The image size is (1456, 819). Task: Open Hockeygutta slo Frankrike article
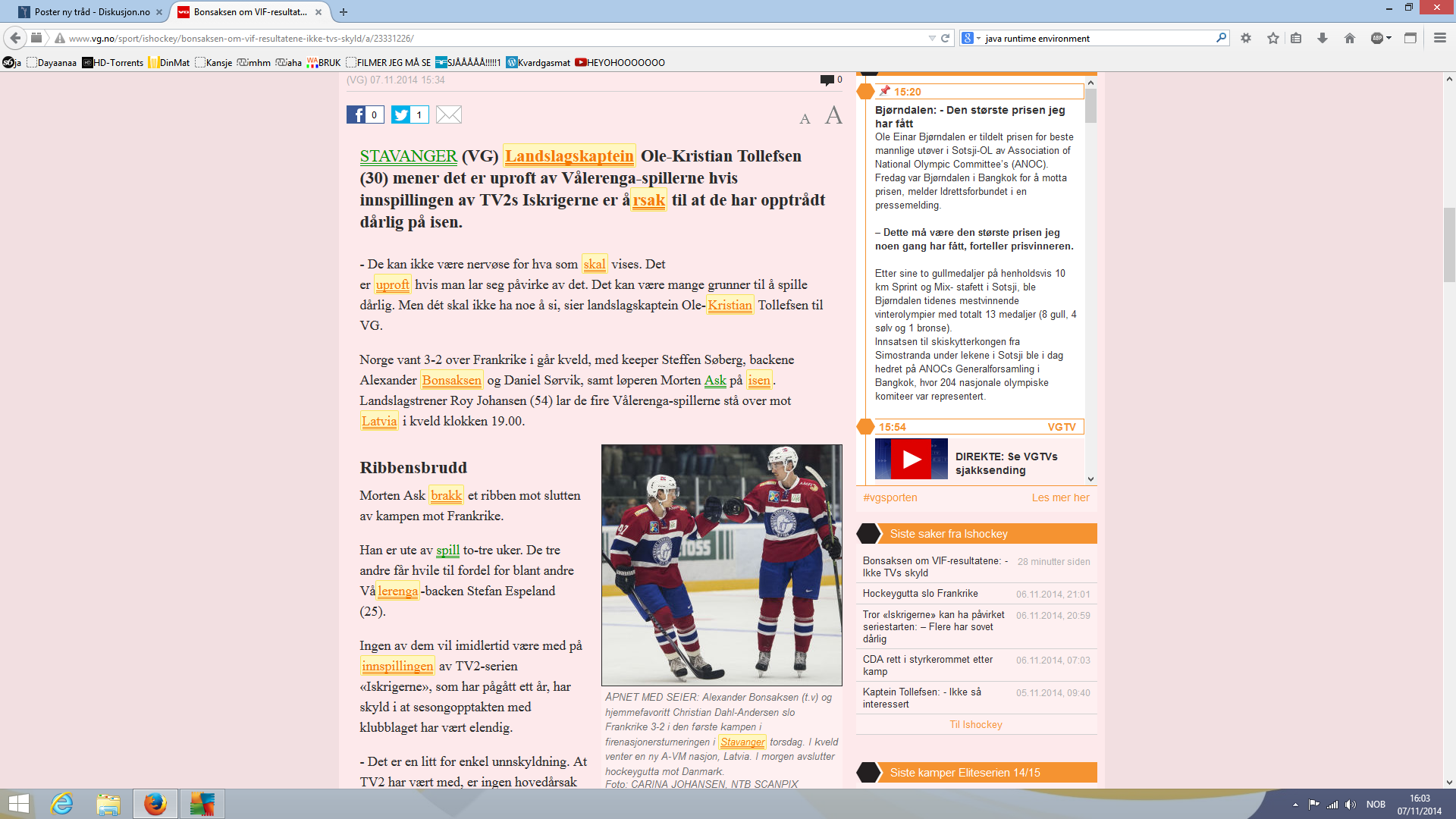pyautogui.click(x=920, y=594)
